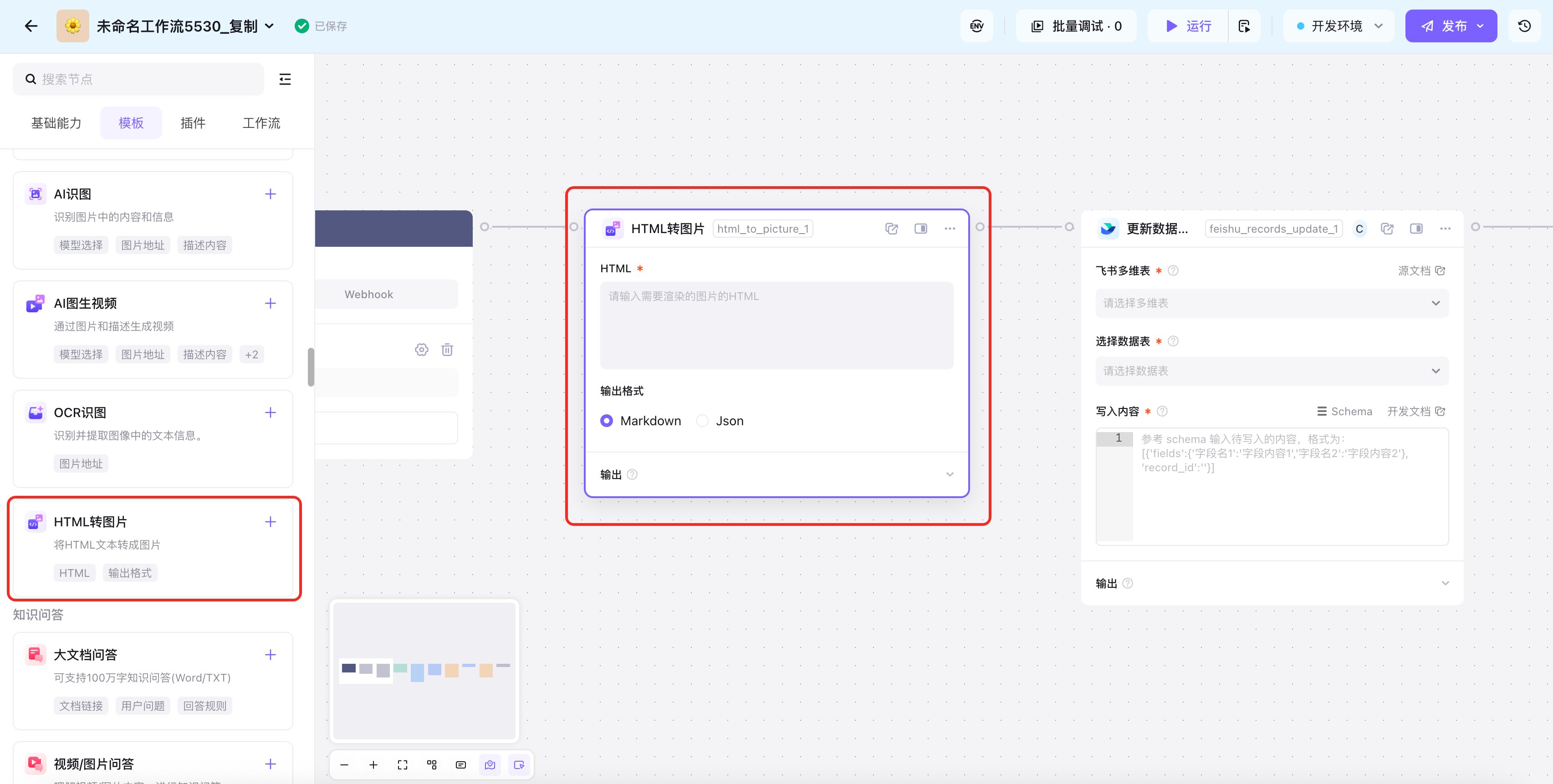Image resolution: width=1553 pixels, height=784 pixels.
Task: Switch to 插件 tab
Action: pyautogui.click(x=193, y=123)
